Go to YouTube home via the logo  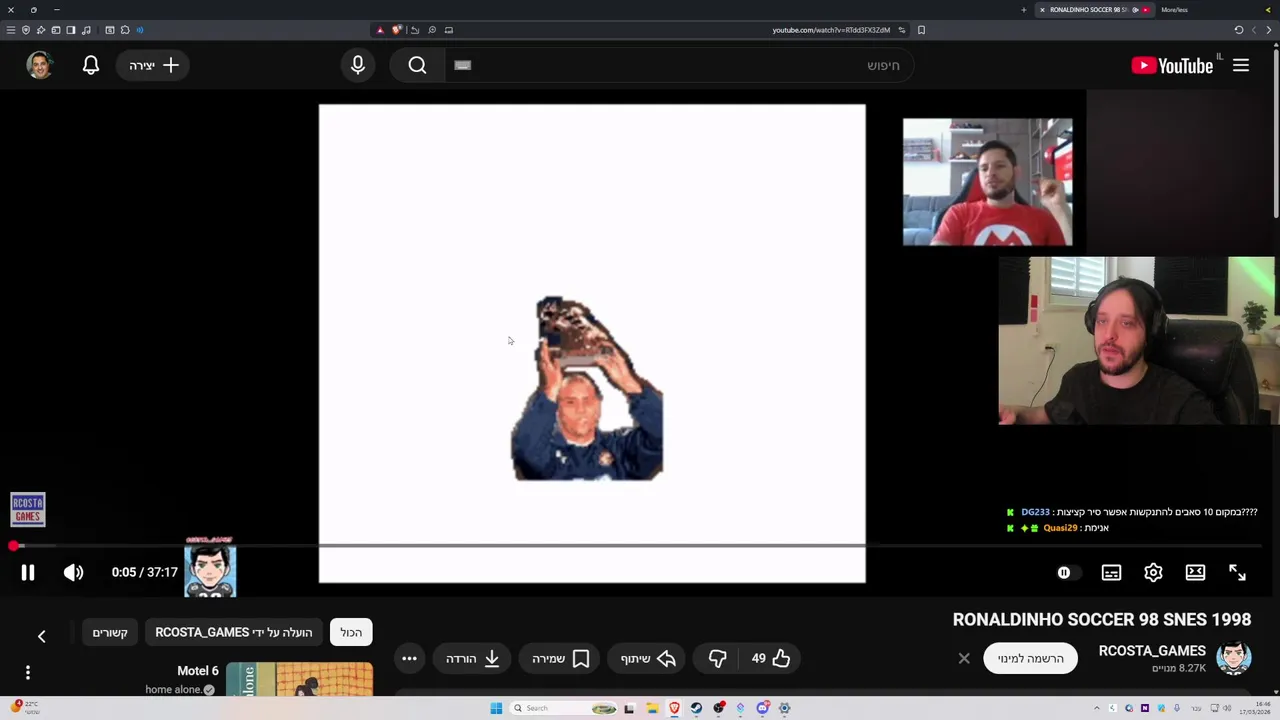(1172, 65)
